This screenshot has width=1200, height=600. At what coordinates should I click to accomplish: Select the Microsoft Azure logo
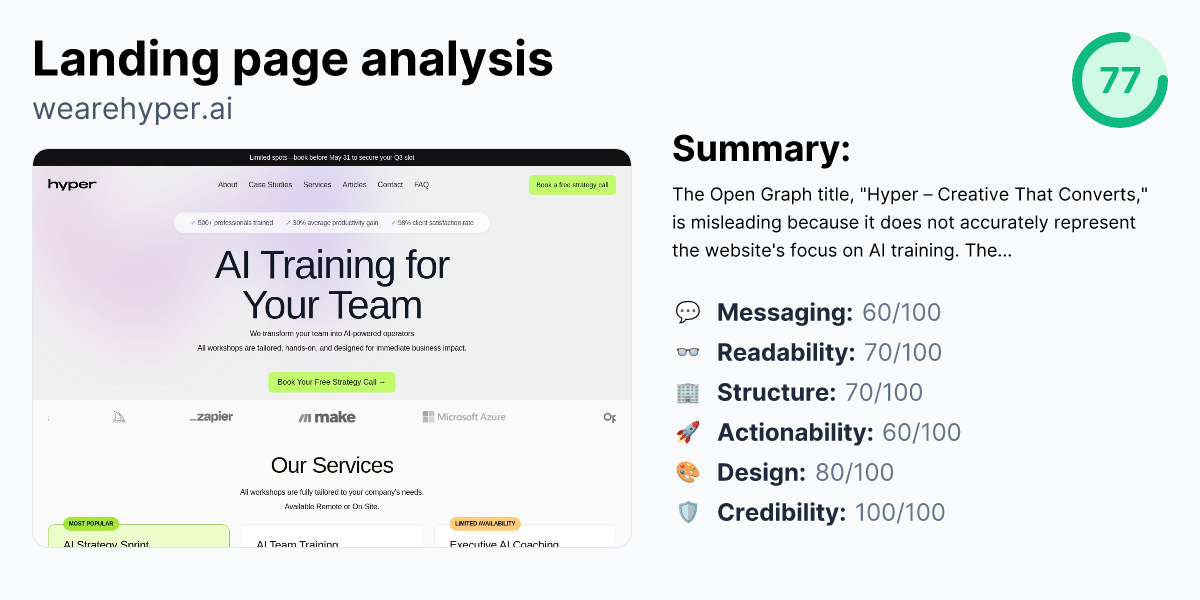click(464, 417)
